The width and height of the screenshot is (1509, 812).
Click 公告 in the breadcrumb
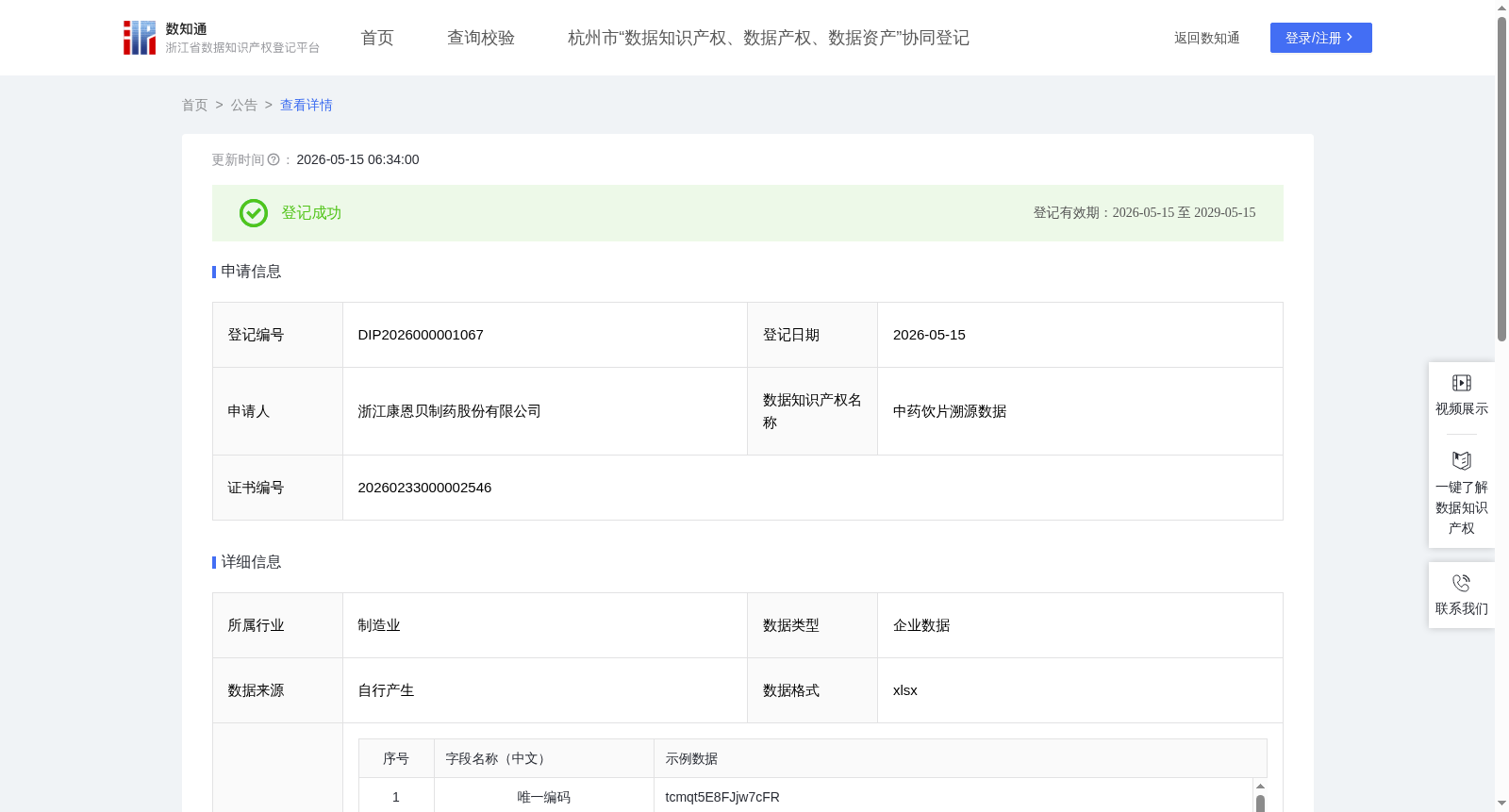244,105
